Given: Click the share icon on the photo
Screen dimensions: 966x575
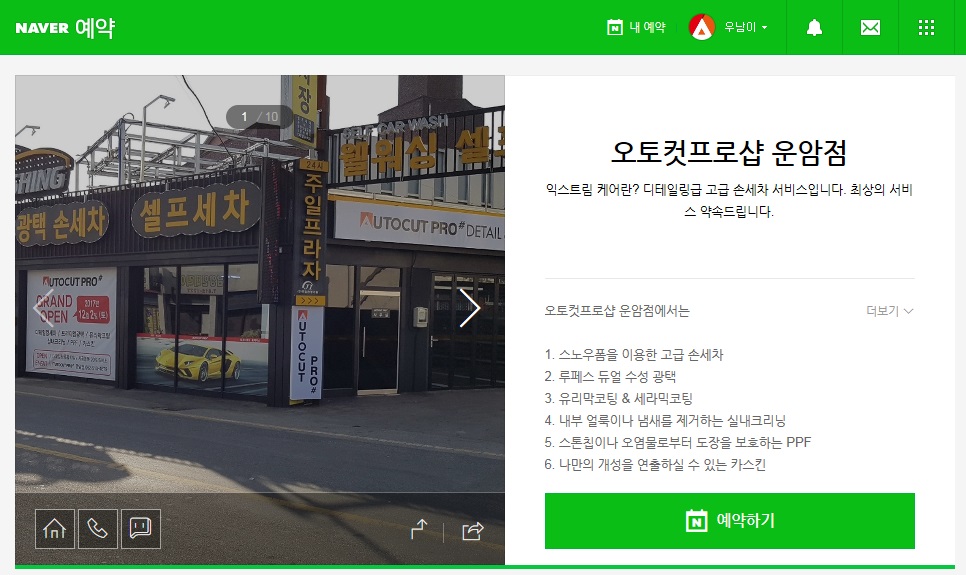Looking at the screenshot, I should (x=473, y=531).
